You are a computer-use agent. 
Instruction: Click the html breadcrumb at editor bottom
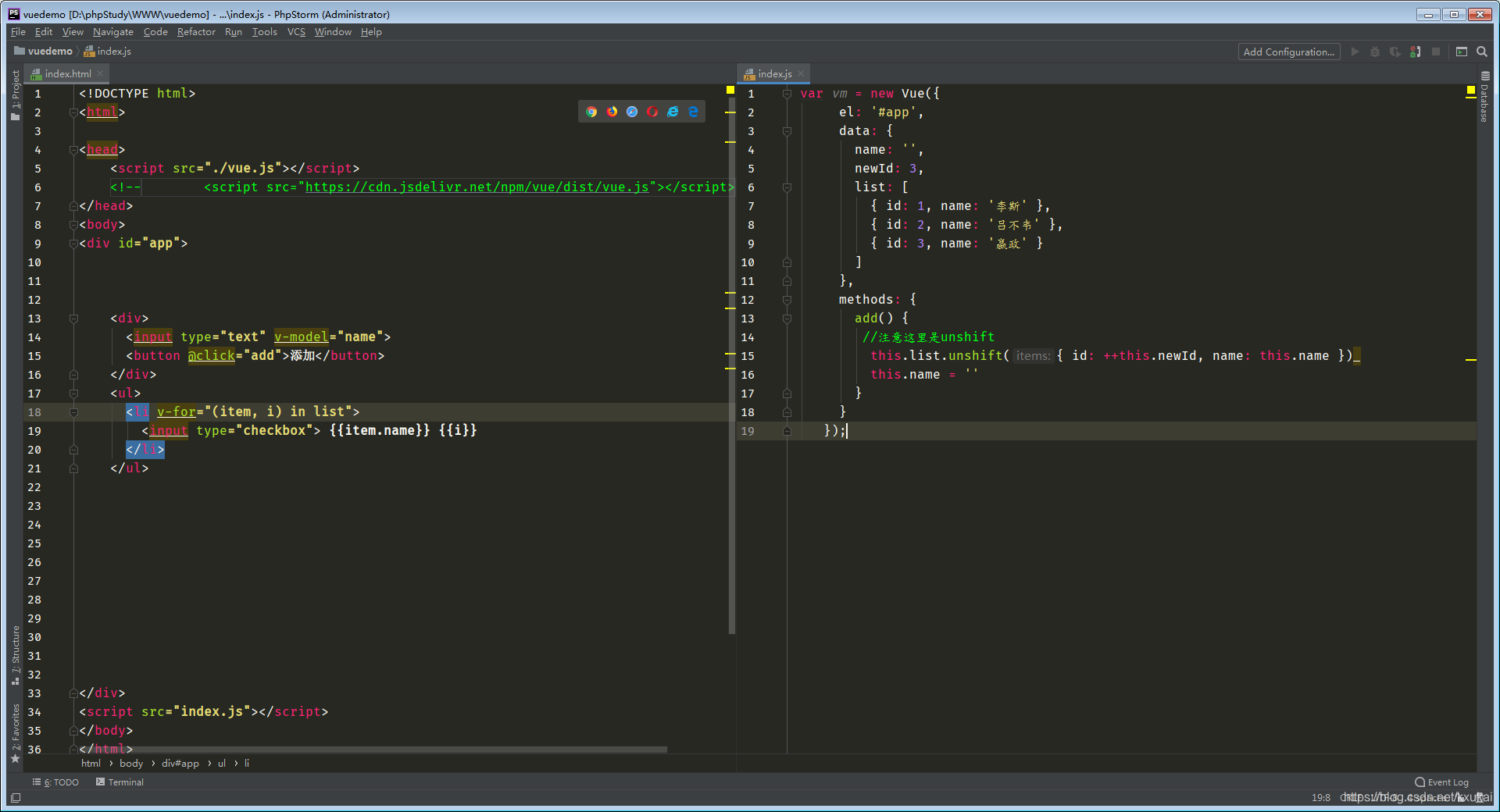[x=91, y=764]
